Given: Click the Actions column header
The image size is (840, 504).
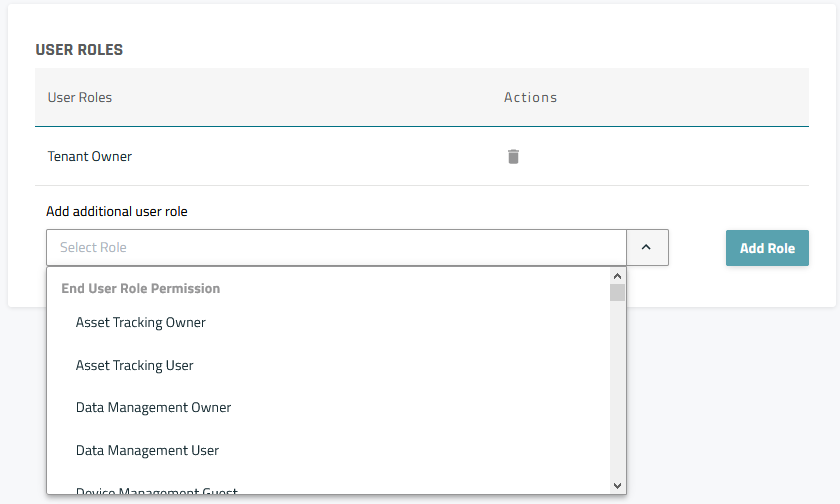Looking at the screenshot, I should point(530,98).
